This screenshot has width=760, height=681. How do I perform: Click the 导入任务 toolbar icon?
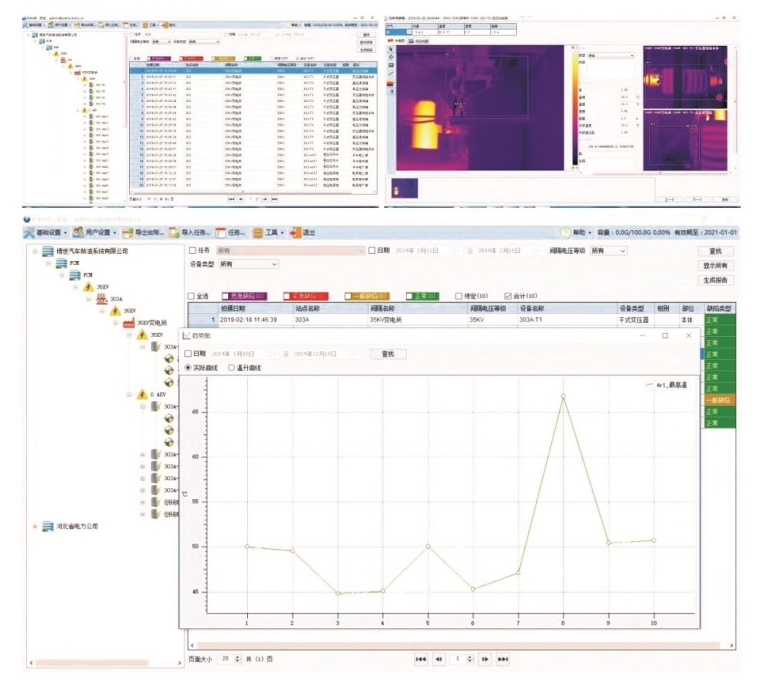pos(172,232)
